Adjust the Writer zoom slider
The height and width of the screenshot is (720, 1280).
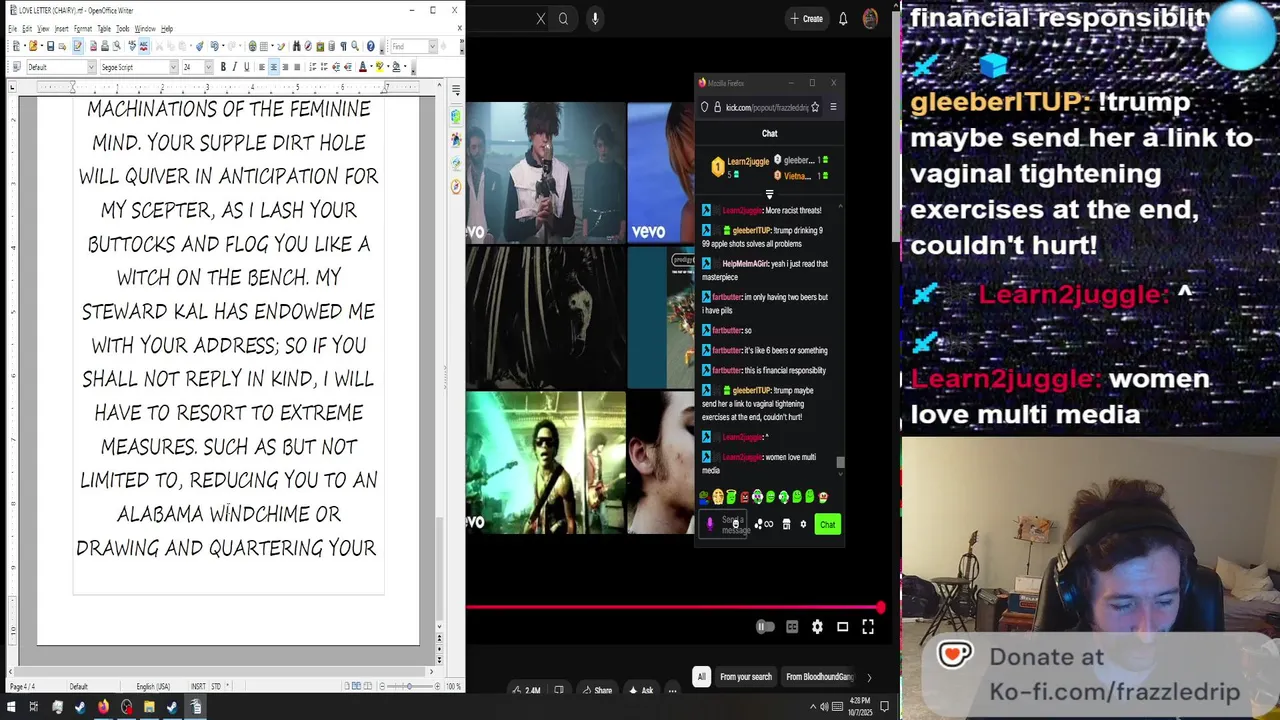408,687
